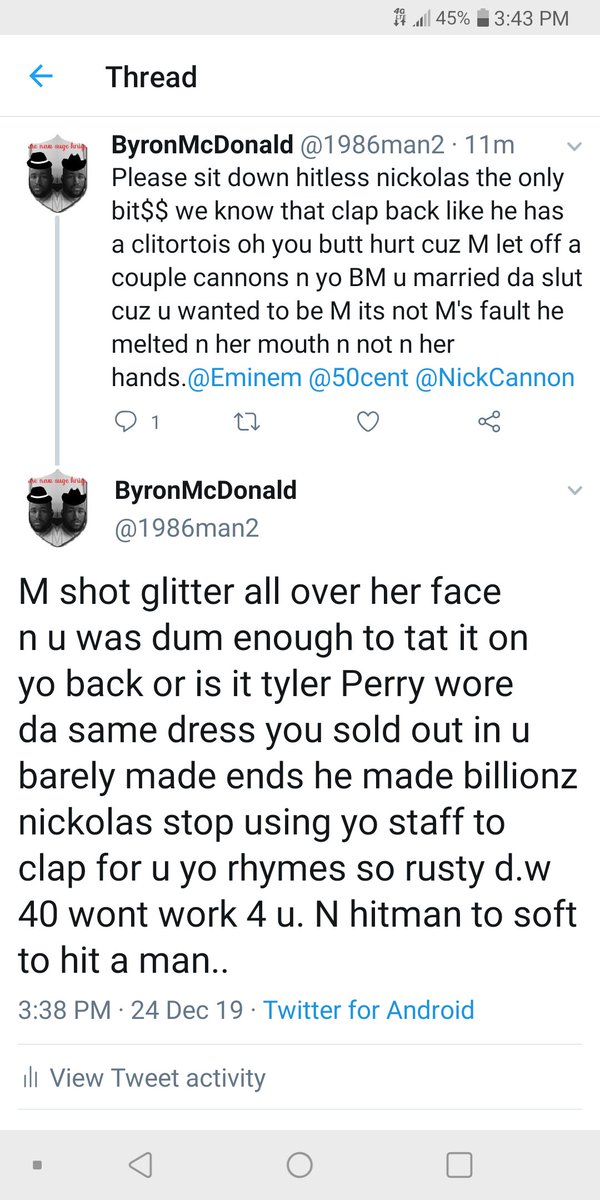
Task: Tap the Android home circle button
Action: (x=299, y=1164)
